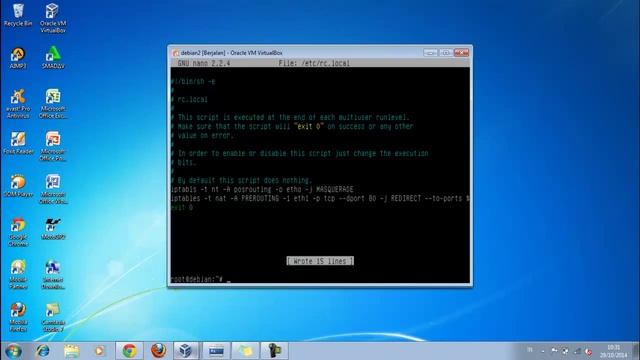Viewport: 640px width, 360px height.
Task: Click the red antivirus tray icon
Action: pyautogui.click(x=588, y=351)
